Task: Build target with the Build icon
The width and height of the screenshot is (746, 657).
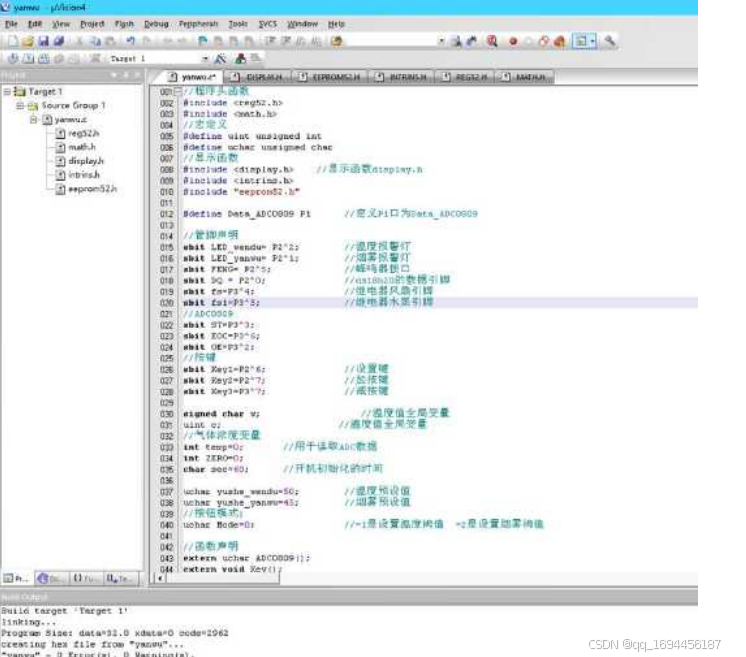Action: 29,59
